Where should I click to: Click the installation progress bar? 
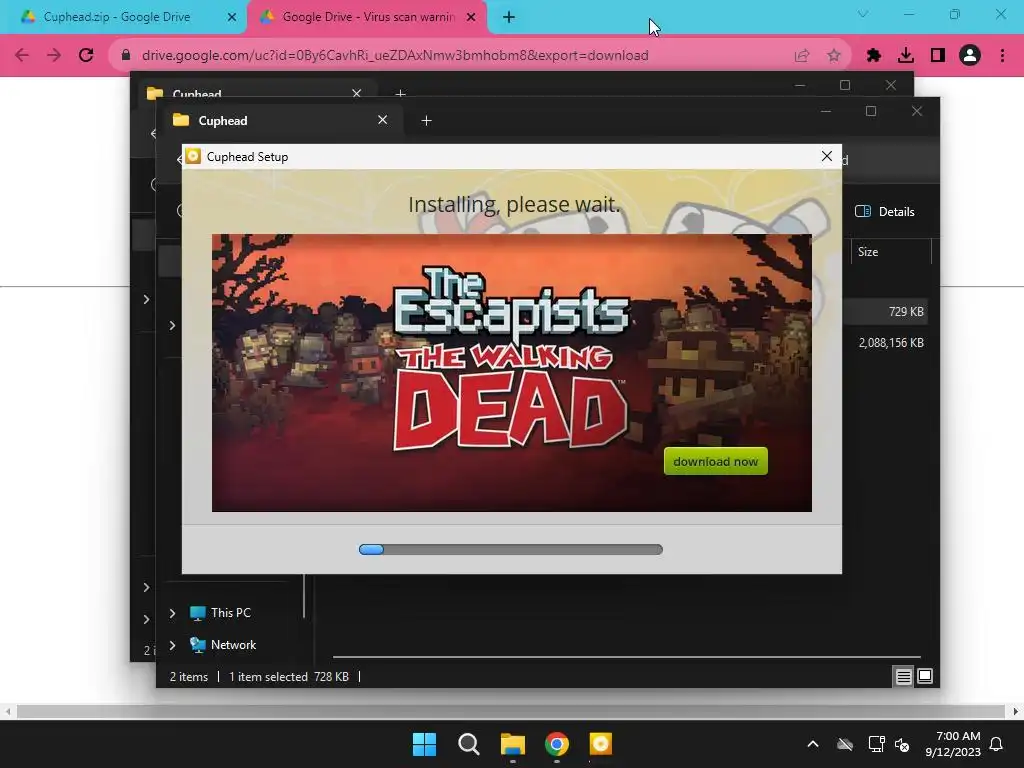[511, 550]
